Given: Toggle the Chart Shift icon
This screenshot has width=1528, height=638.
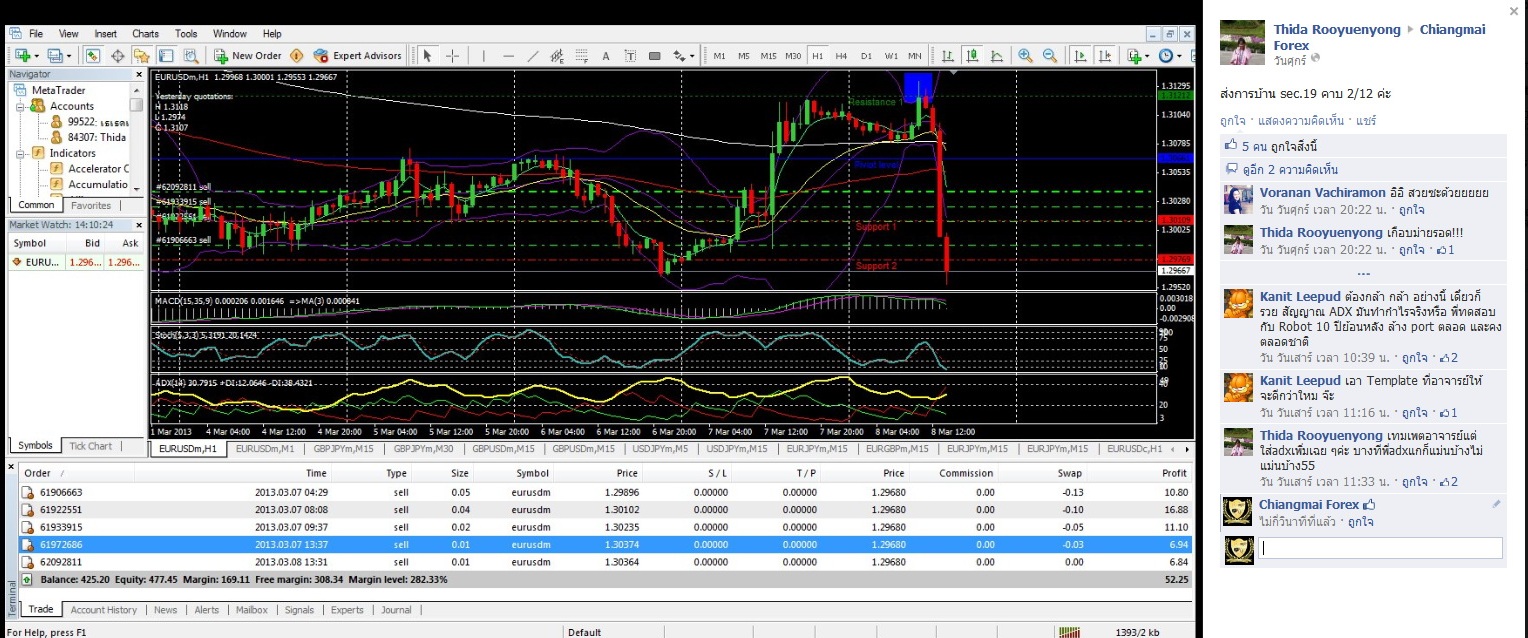Looking at the screenshot, I should pos(1105,56).
